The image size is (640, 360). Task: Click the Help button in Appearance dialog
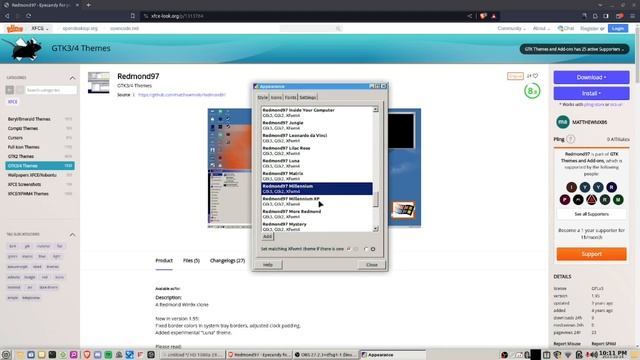tap(268, 264)
